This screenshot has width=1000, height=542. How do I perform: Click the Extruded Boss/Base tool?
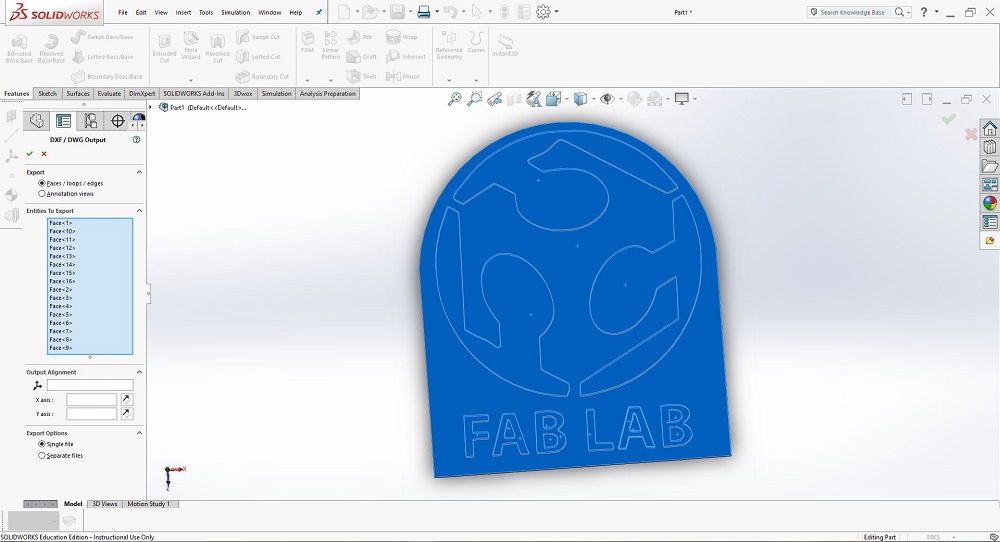pos(19,49)
